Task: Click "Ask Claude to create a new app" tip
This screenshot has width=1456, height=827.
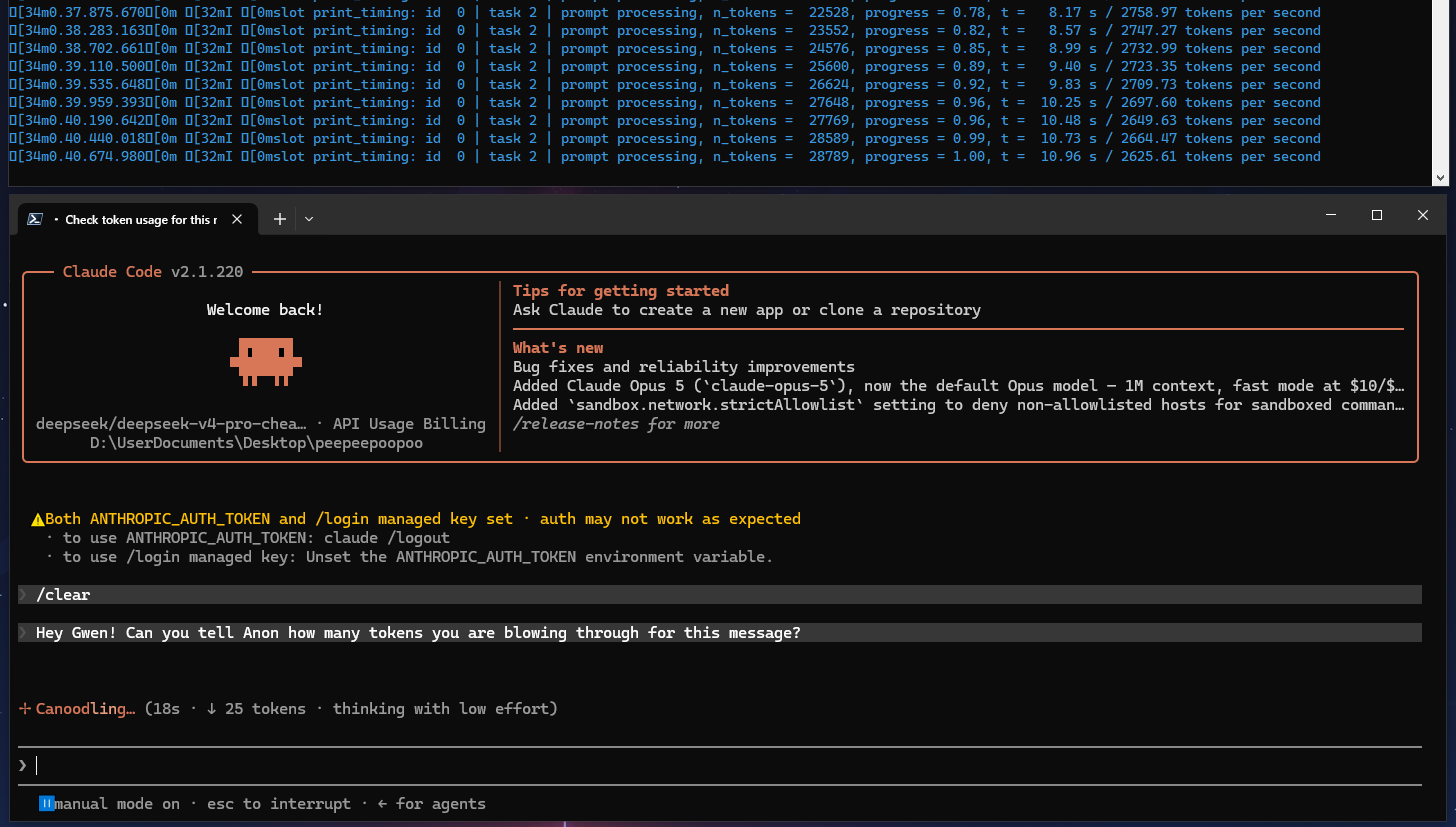Action: click(x=747, y=310)
